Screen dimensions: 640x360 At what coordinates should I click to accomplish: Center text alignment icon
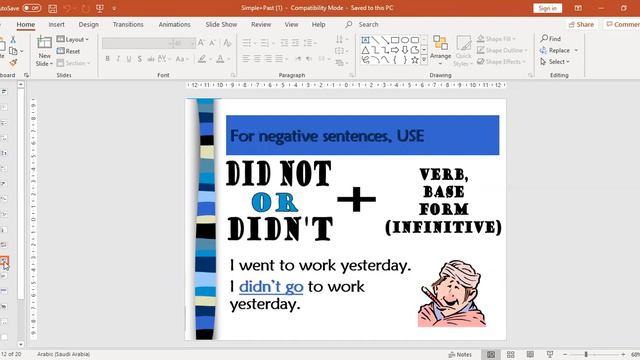point(257,59)
